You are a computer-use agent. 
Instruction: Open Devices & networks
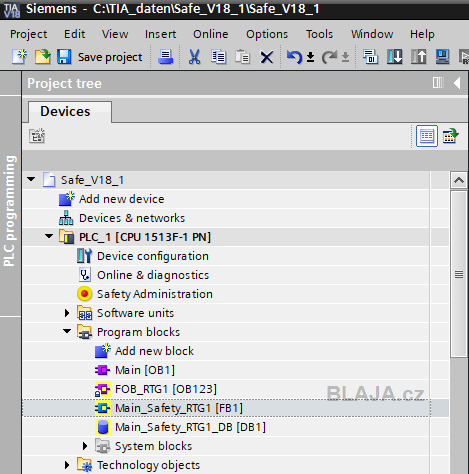[x=132, y=218]
